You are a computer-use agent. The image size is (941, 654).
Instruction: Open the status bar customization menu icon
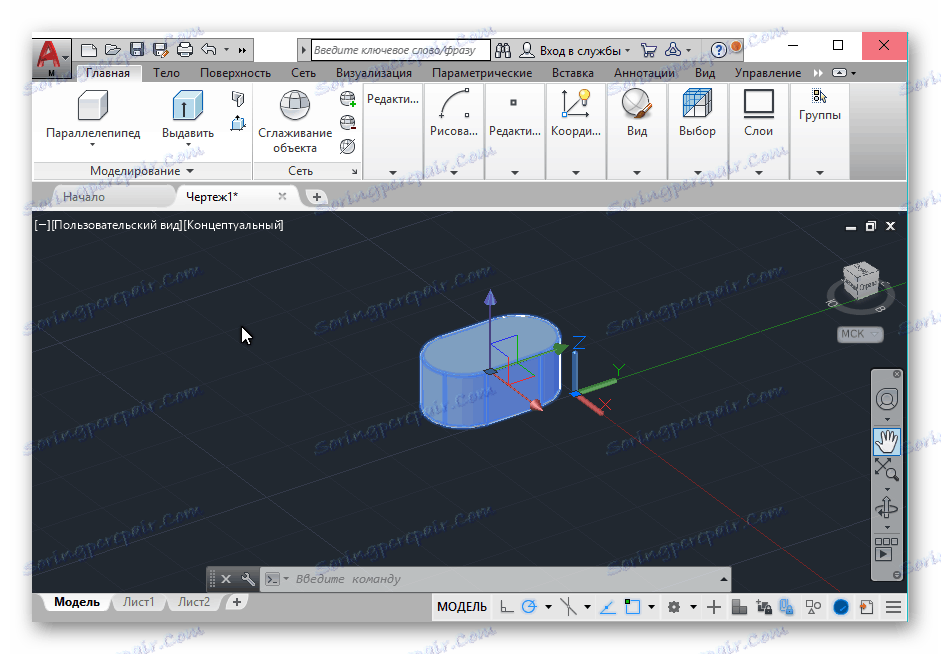pos(893,607)
